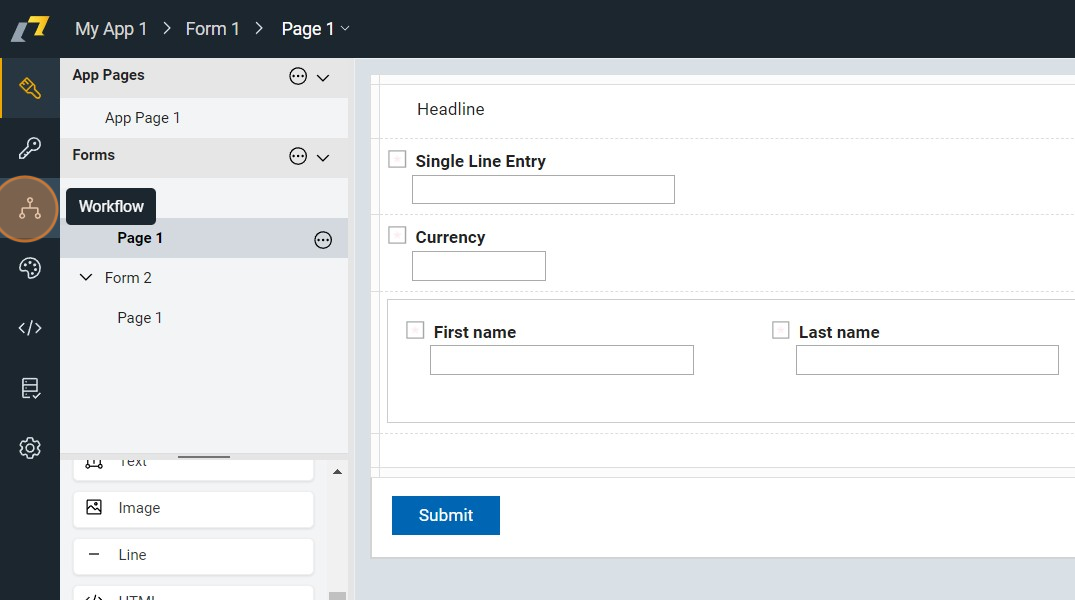Click the blue Submit button
The width and height of the screenshot is (1075, 600).
pos(445,515)
